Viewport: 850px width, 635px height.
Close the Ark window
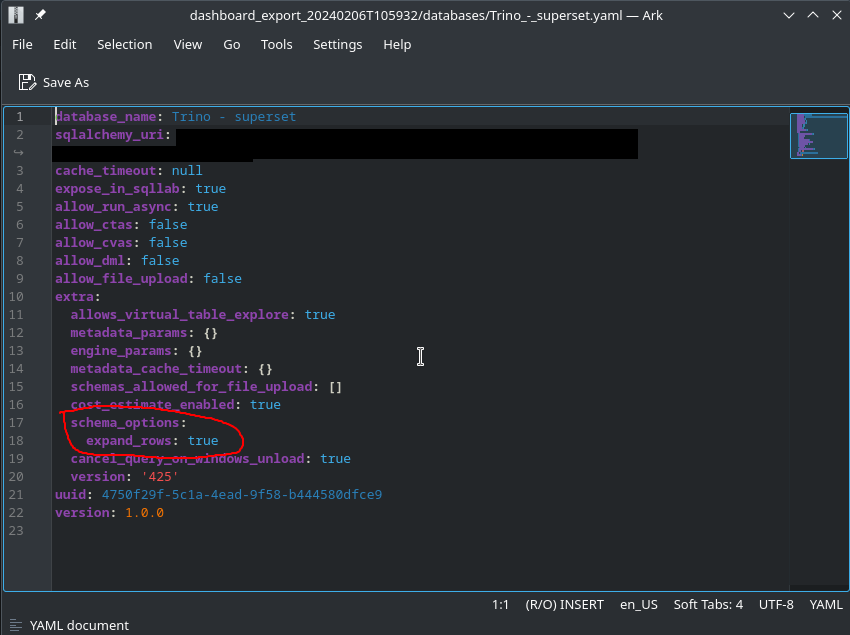(x=836, y=15)
